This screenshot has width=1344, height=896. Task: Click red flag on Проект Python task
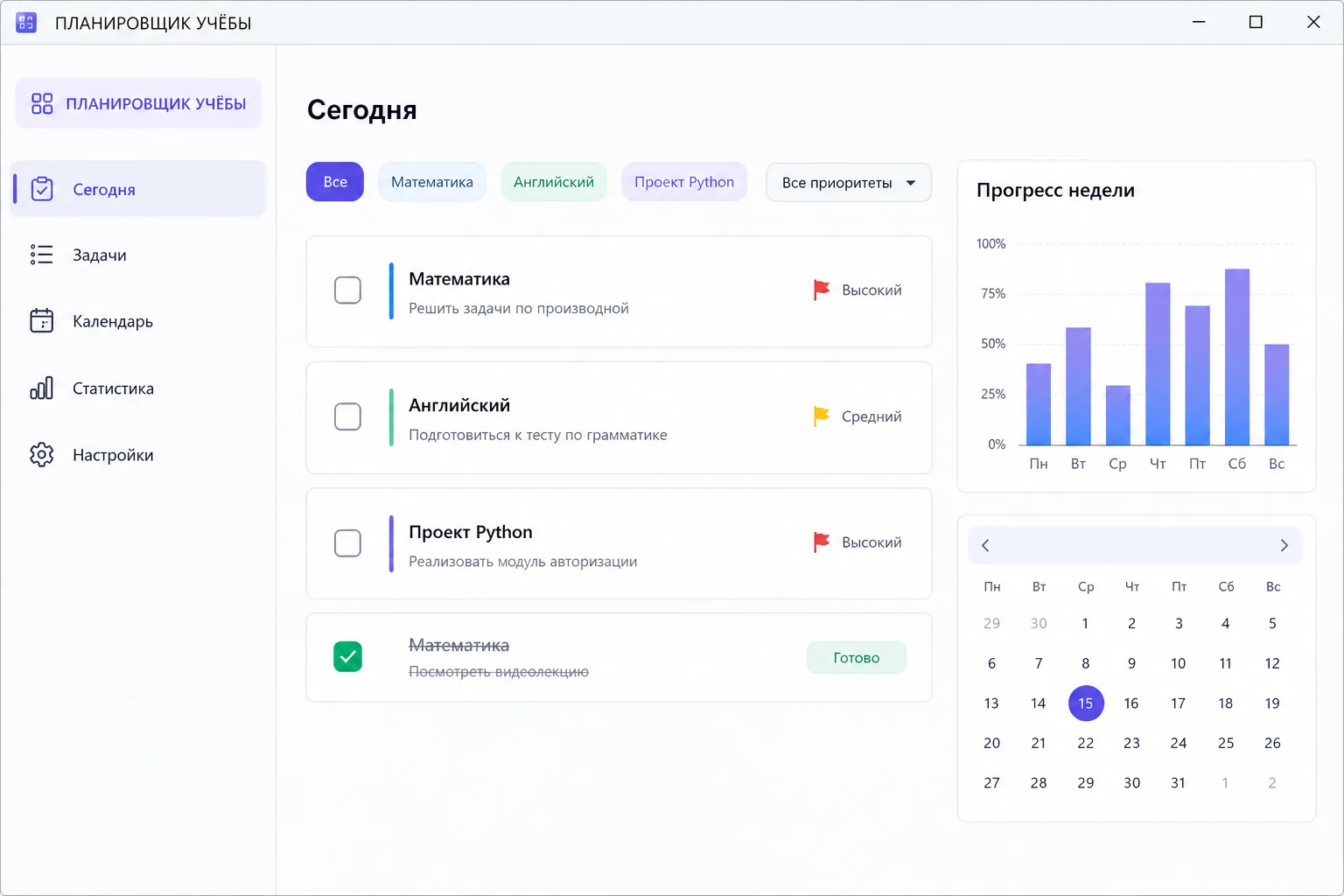coord(821,542)
